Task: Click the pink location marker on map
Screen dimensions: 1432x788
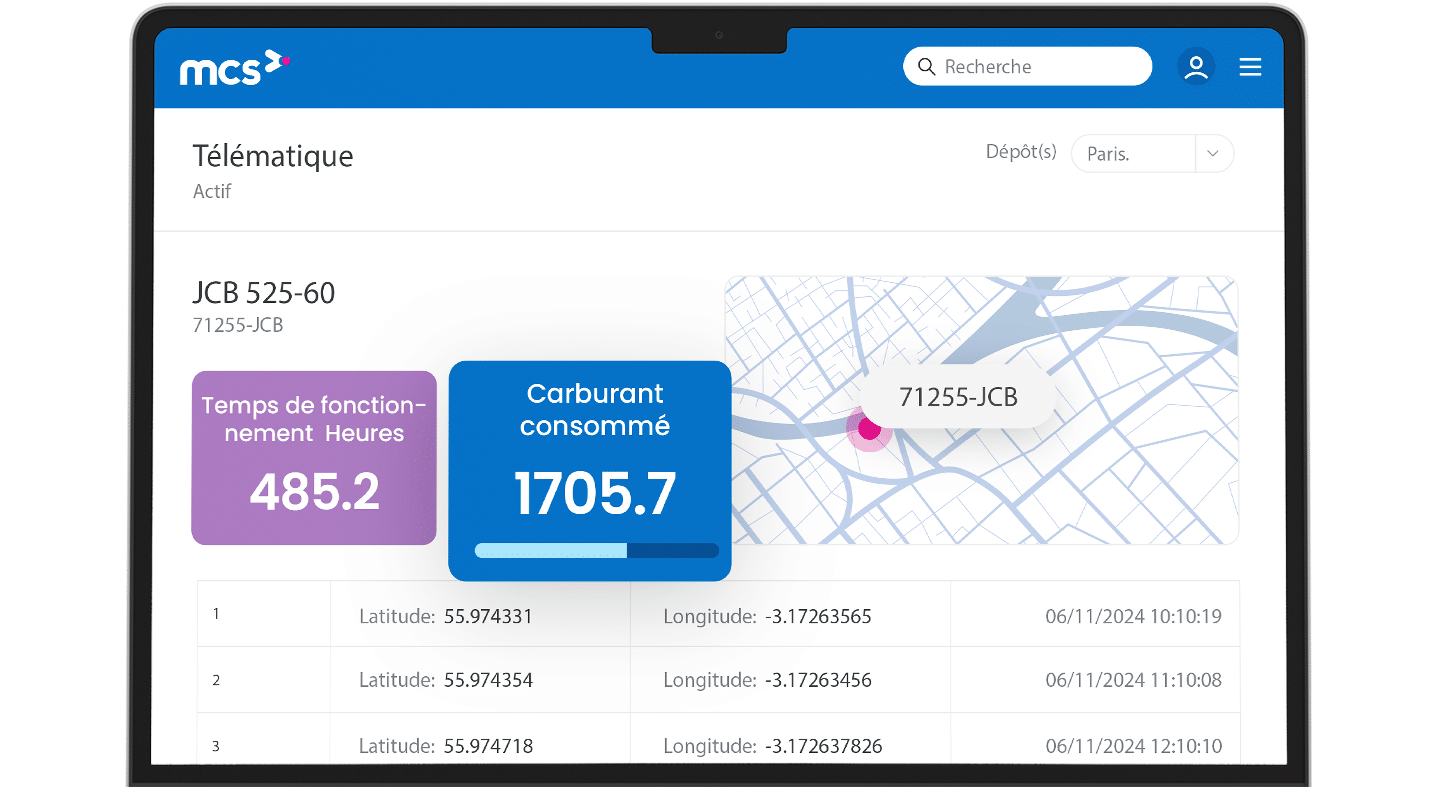Action: click(869, 429)
